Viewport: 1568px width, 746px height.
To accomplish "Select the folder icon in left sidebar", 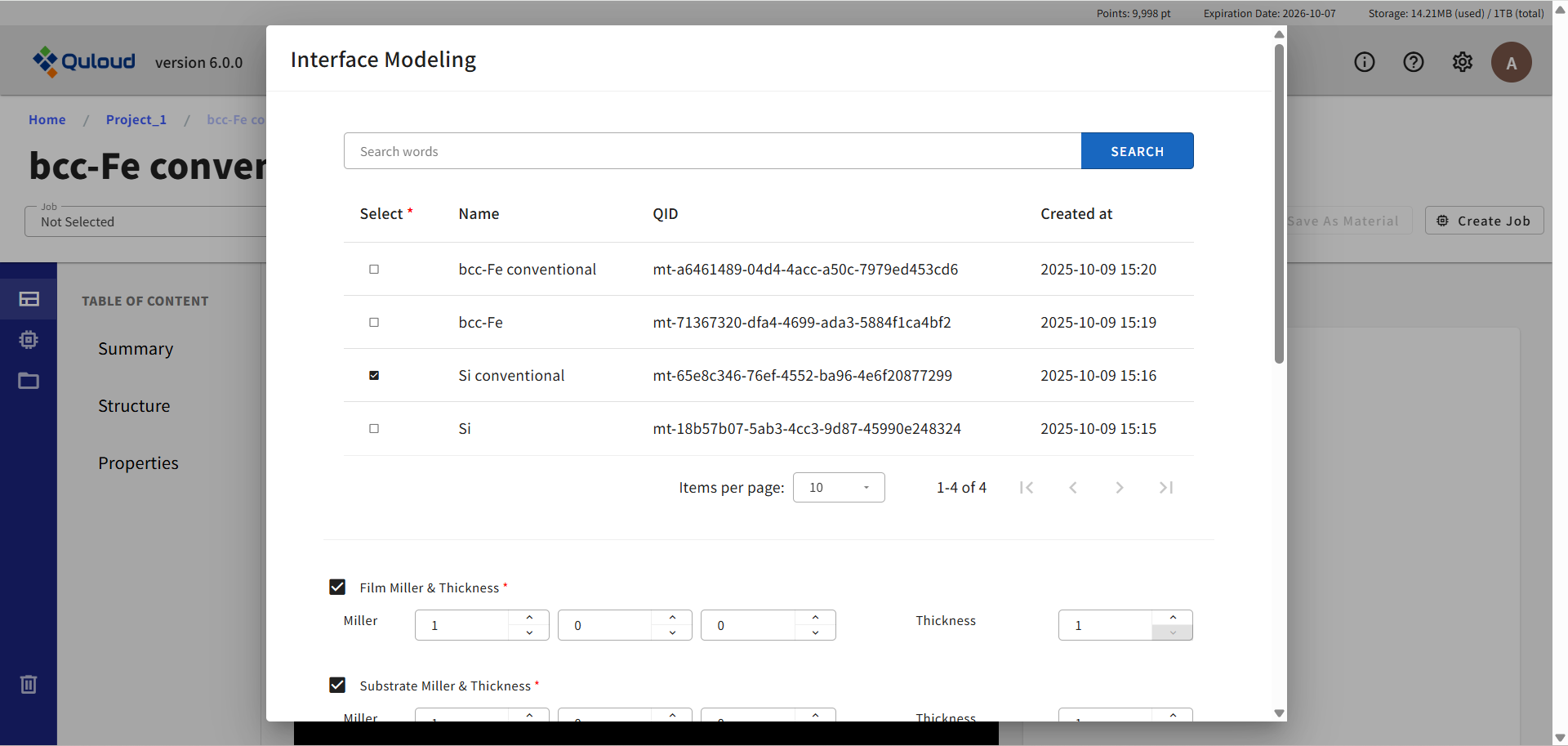I will pyautogui.click(x=29, y=381).
